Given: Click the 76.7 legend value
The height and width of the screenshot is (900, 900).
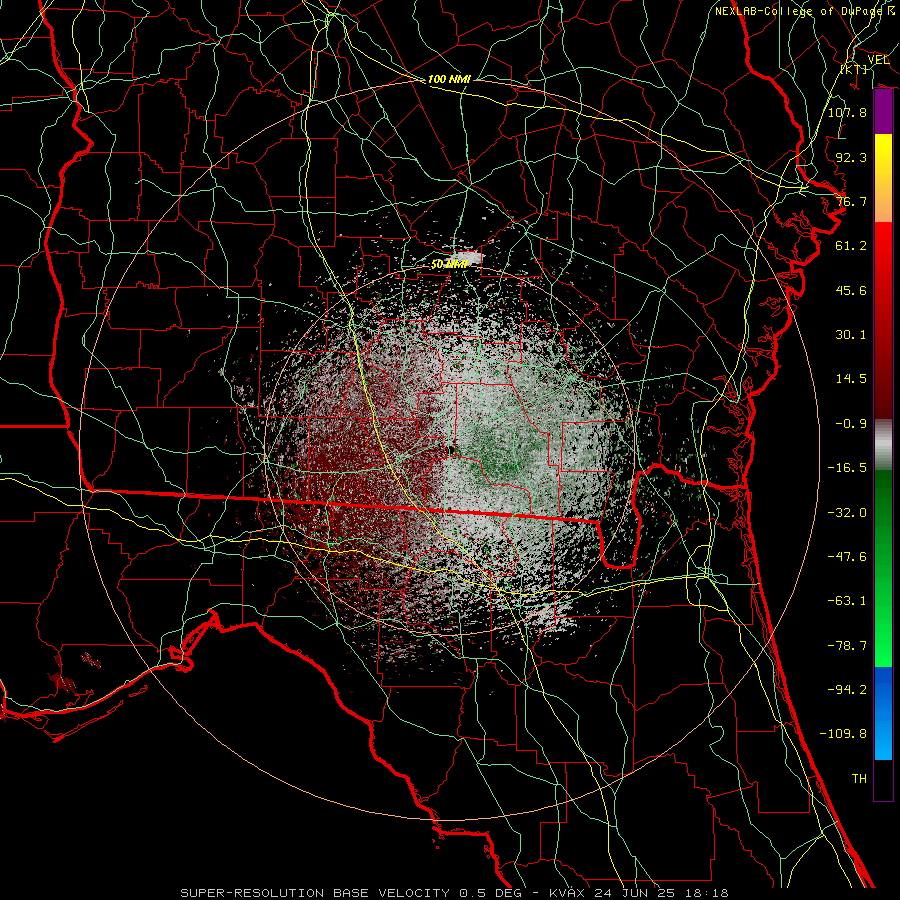Looking at the screenshot, I should (x=851, y=201).
